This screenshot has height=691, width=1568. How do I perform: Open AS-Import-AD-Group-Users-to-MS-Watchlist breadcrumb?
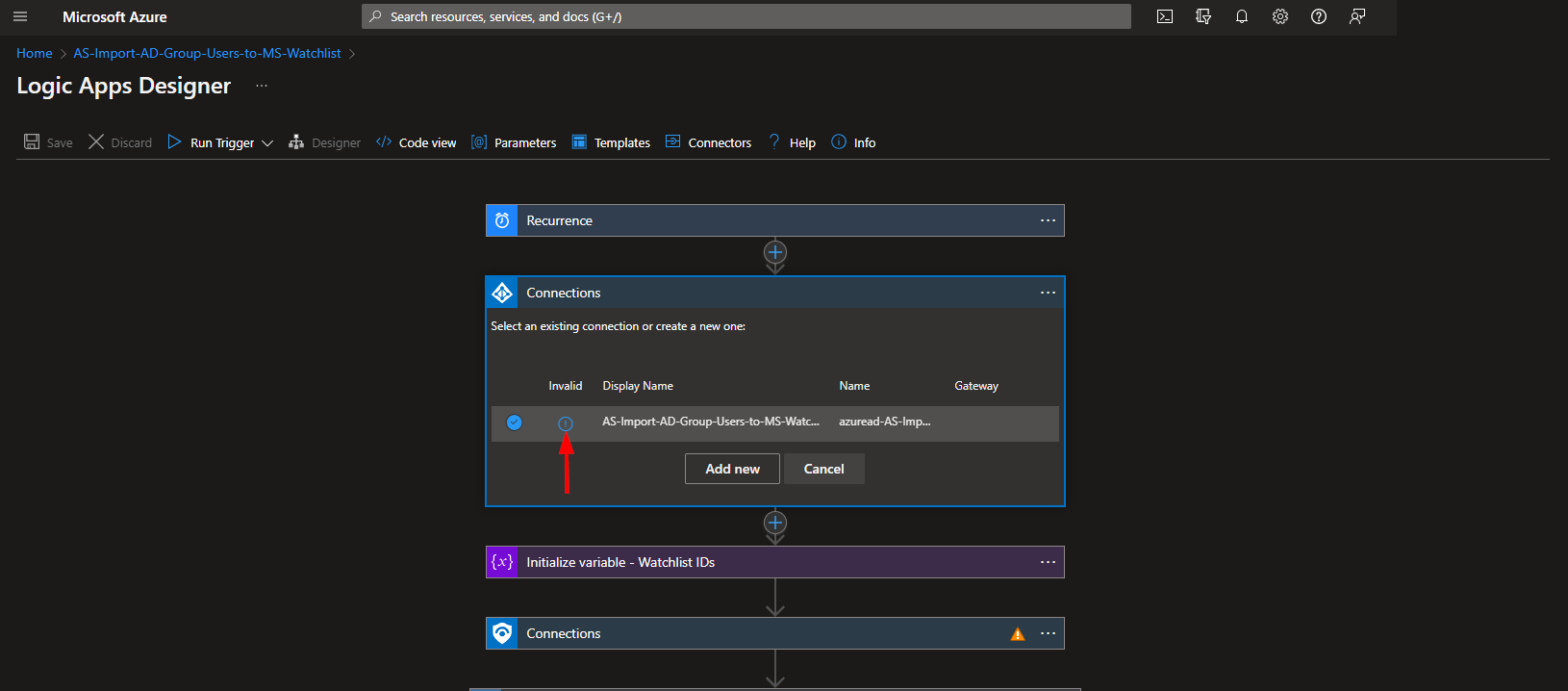pos(207,53)
